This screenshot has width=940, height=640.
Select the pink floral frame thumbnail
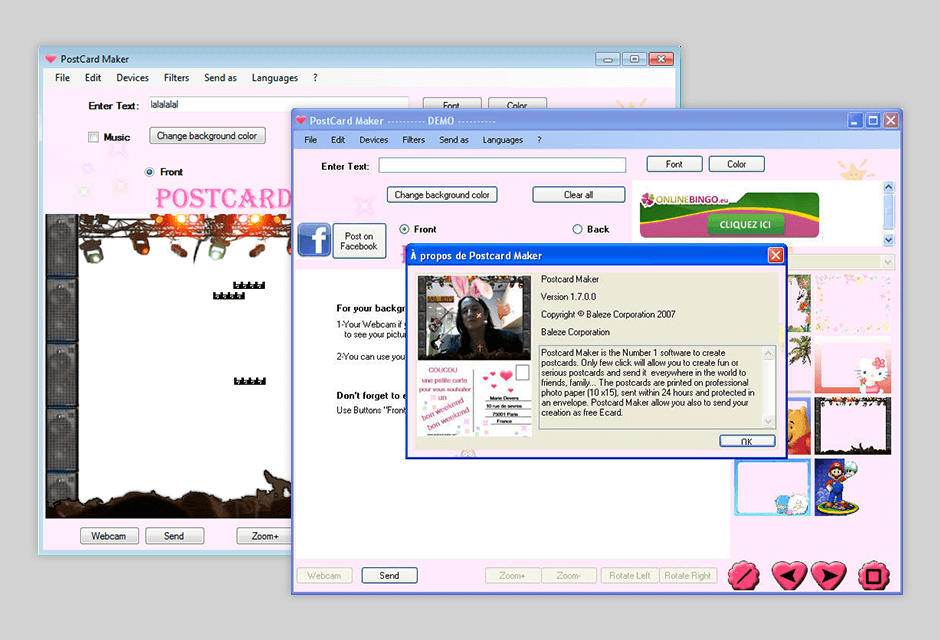pyautogui.click(x=852, y=303)
